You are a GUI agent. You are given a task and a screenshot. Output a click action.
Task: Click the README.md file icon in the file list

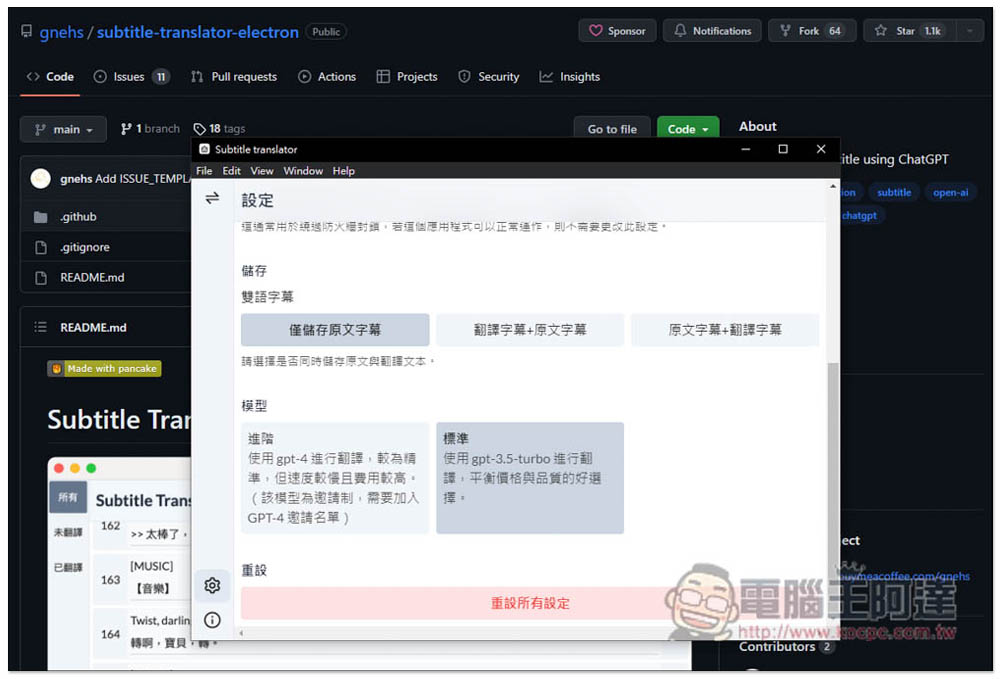41,278
